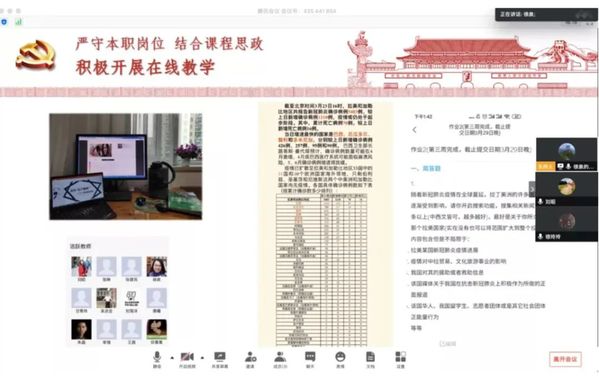
Task: Open the Documents icon in the toolbar
Action: pyautogui.click(x=370, y=359)
